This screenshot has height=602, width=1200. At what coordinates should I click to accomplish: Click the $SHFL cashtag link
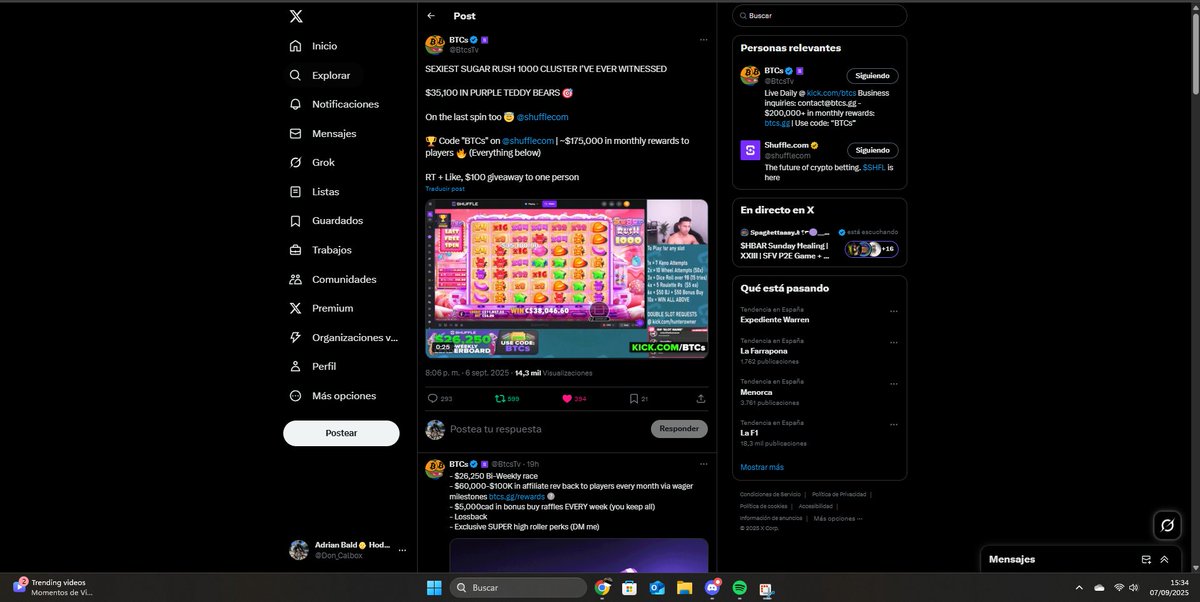[873, 167]
